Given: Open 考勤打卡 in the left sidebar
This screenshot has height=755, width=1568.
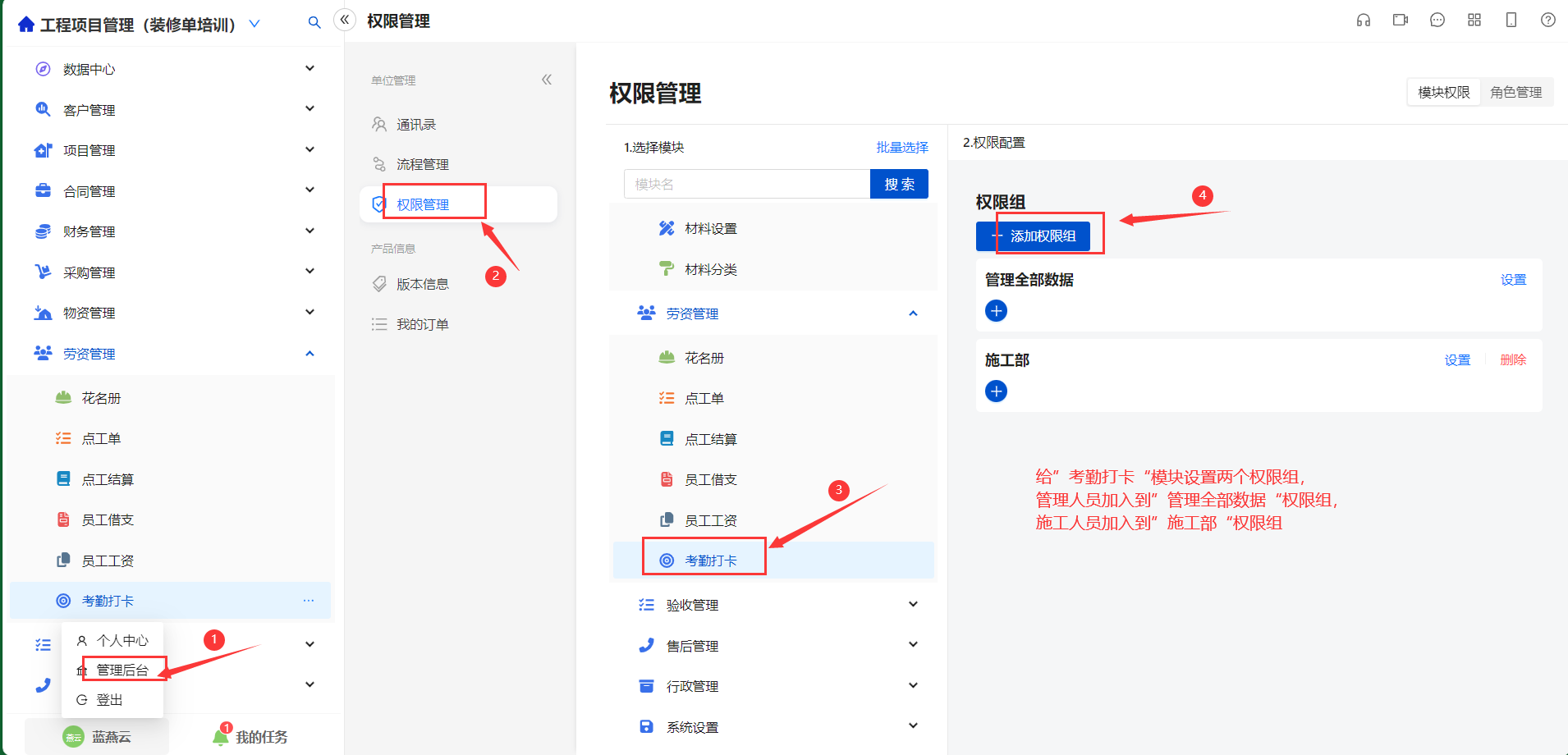Looking at the screenshot, I should [x=171, y=601].
